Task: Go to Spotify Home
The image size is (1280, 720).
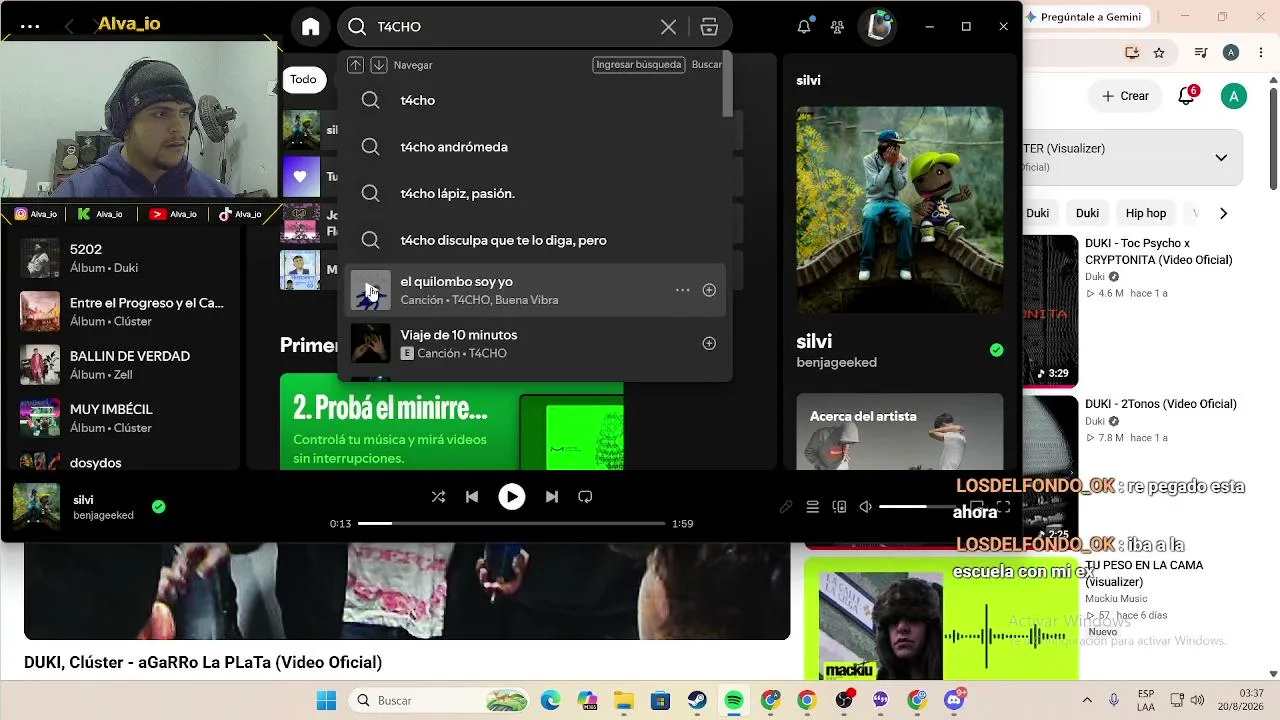Action: (311, 27)
